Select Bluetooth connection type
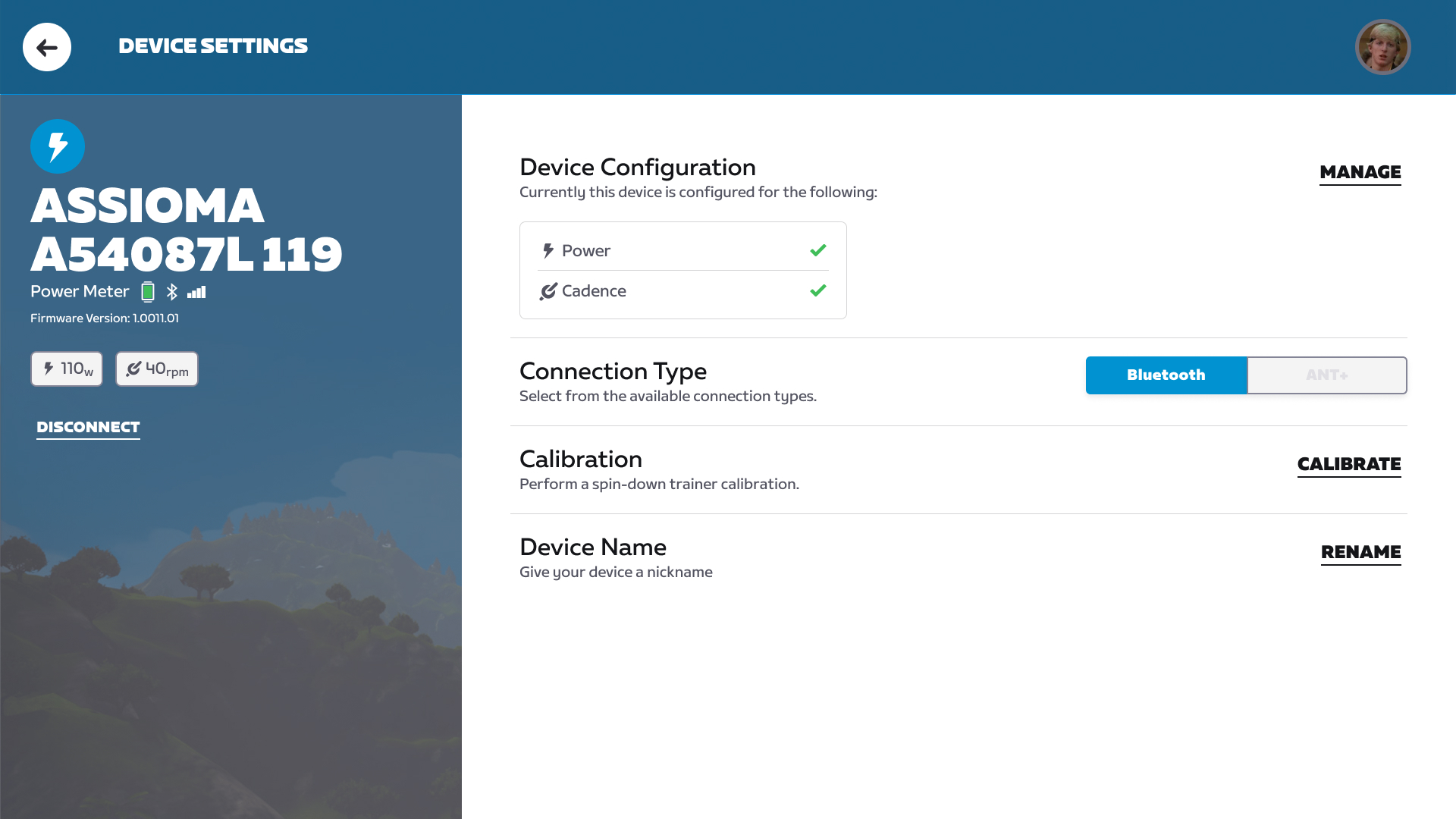 coord(1166,375)
